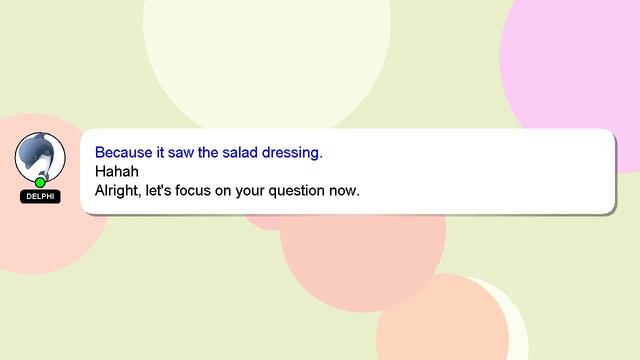Click the empty right side of the chat bubble

490,171
